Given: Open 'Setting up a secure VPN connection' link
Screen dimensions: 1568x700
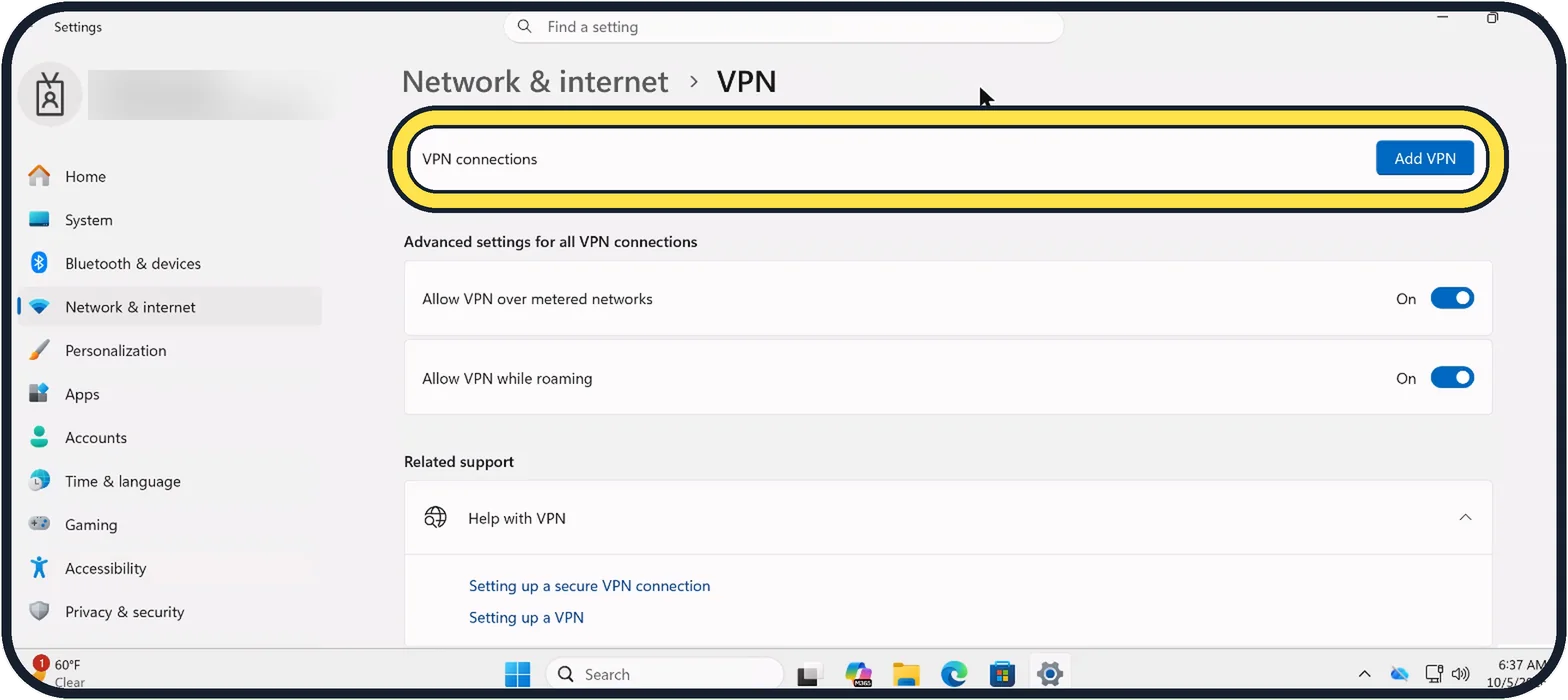Looking at the screenshot, I should (x=589, y=586).
